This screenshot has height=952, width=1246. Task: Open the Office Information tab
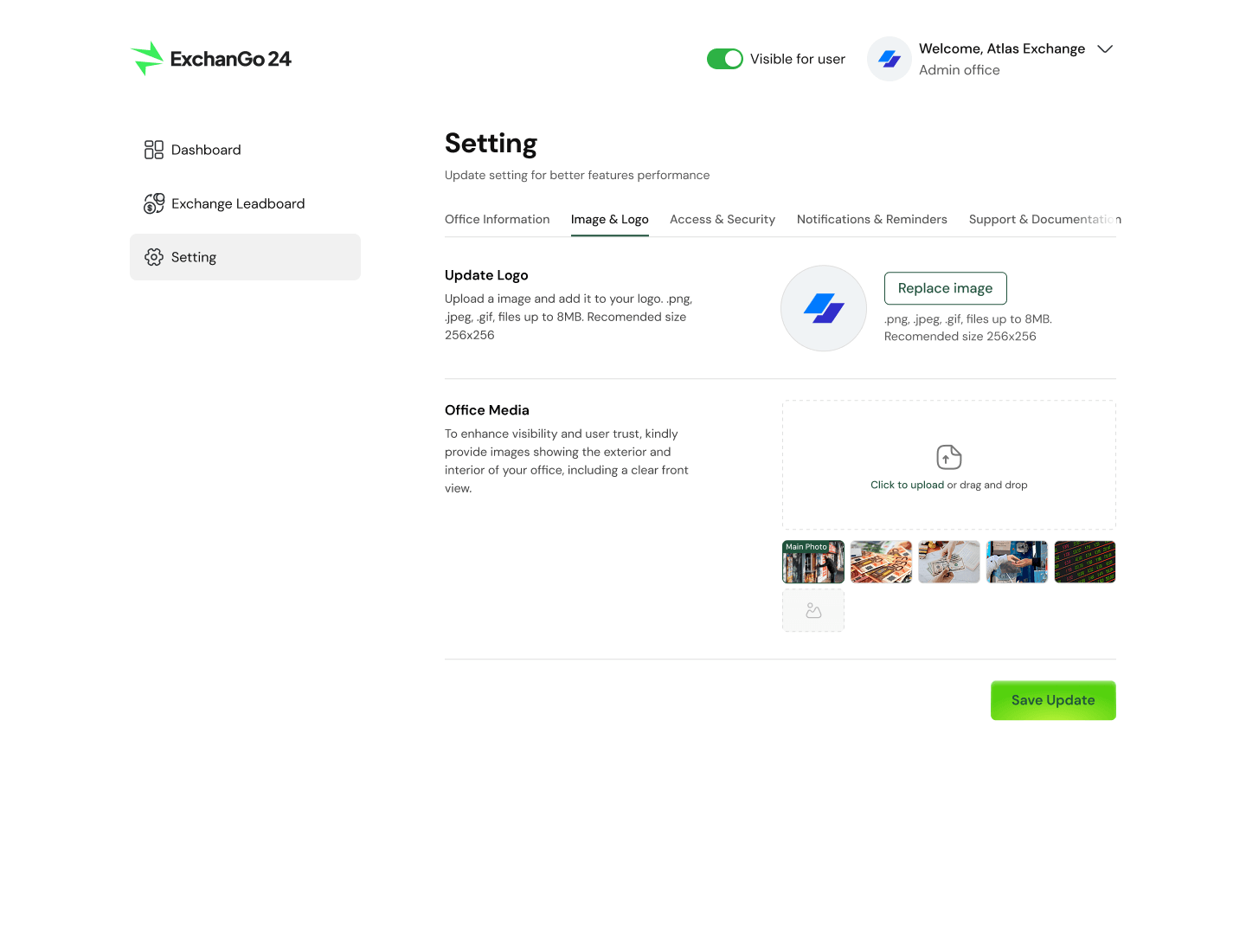click(498, 220)
